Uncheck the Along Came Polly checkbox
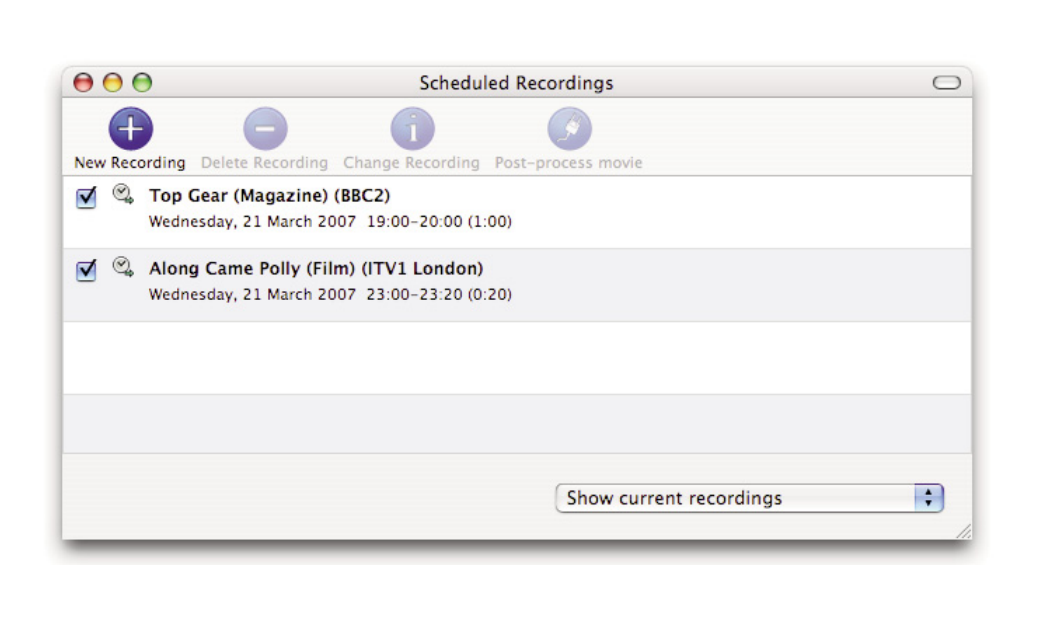 pos(87,270)
